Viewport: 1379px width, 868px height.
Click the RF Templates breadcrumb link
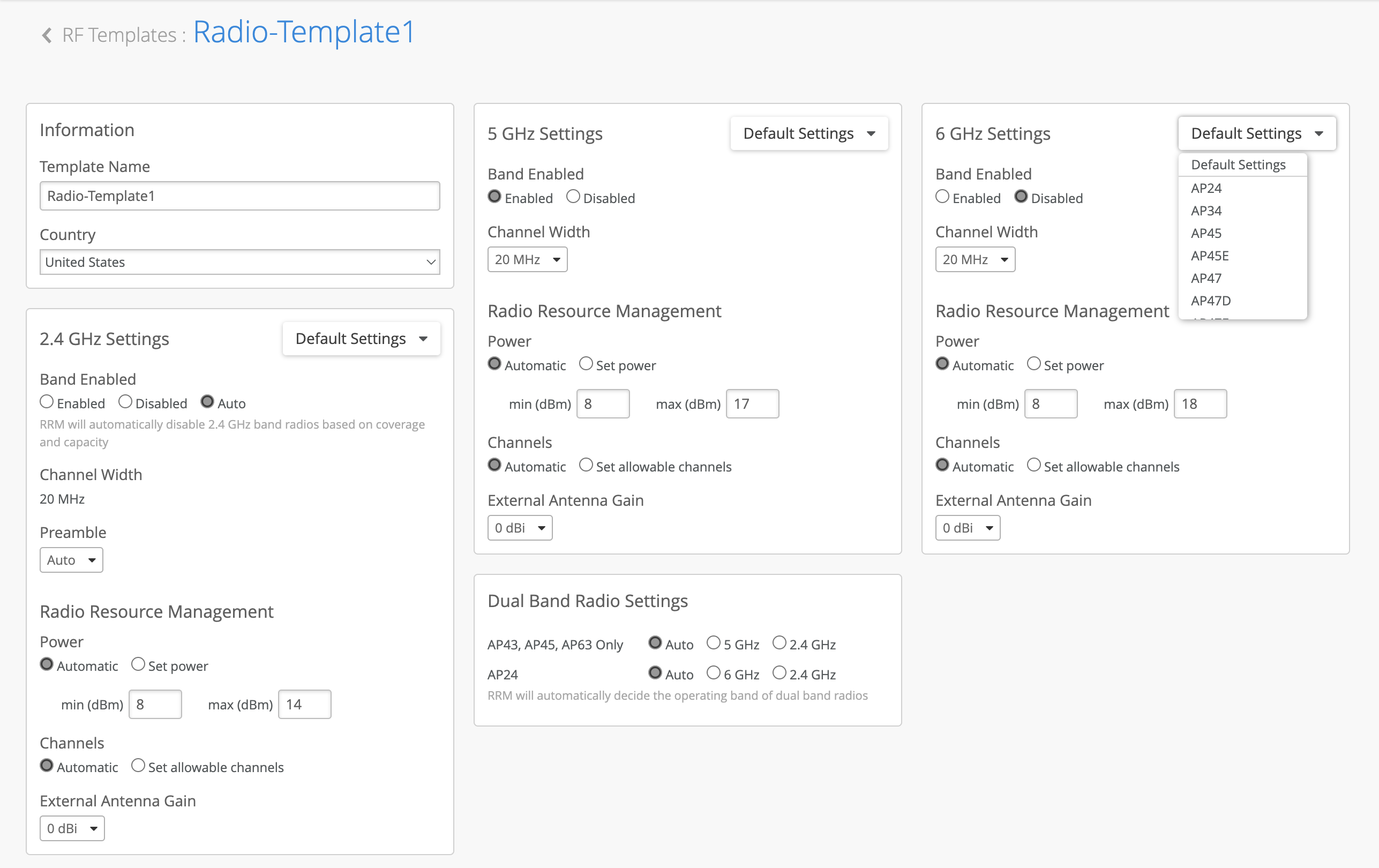tap(119, 35)
